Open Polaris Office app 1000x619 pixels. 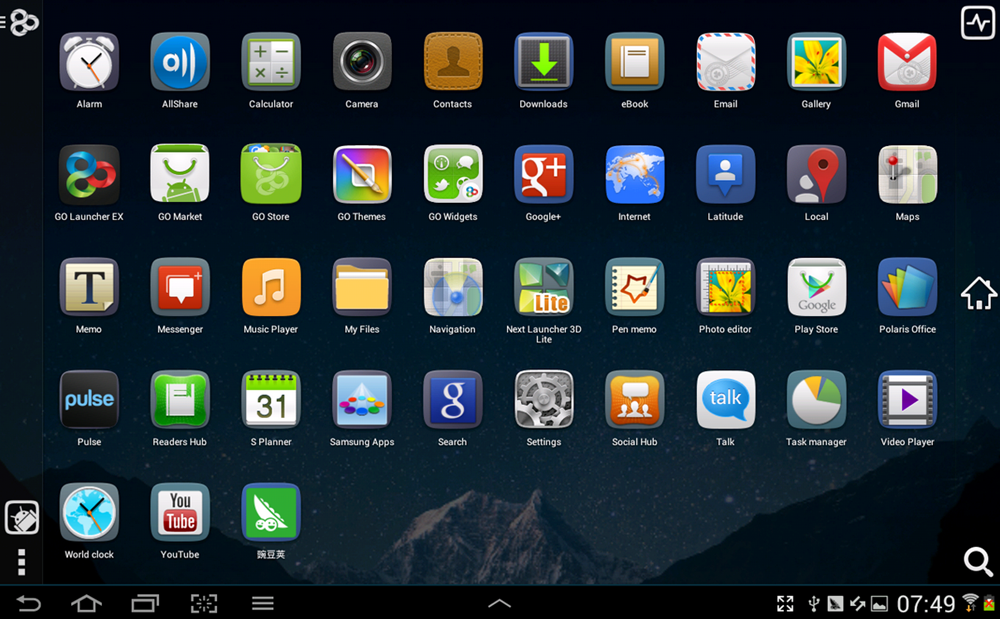[x=907, y=288]
